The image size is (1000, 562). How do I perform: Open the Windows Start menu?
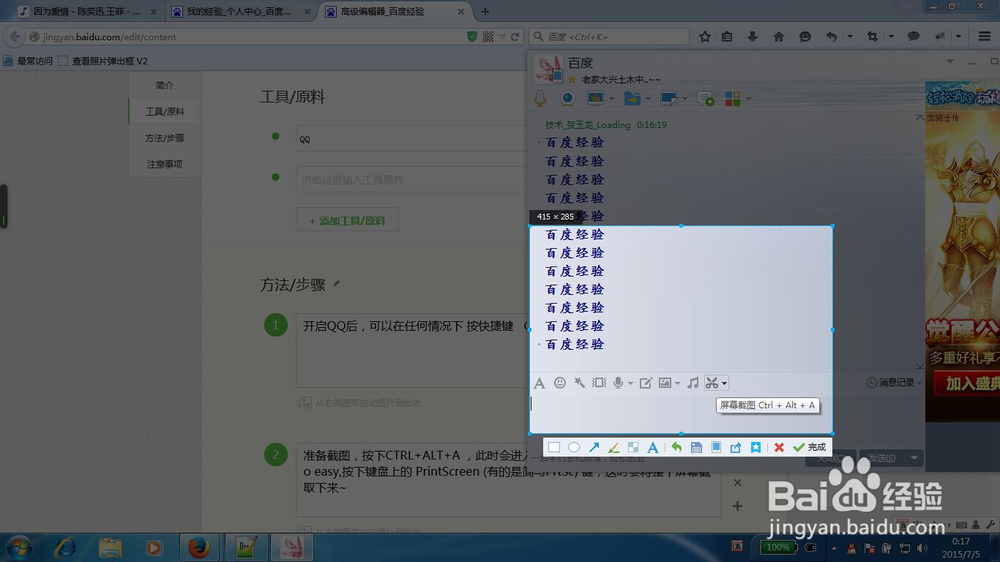pos(18,547)
